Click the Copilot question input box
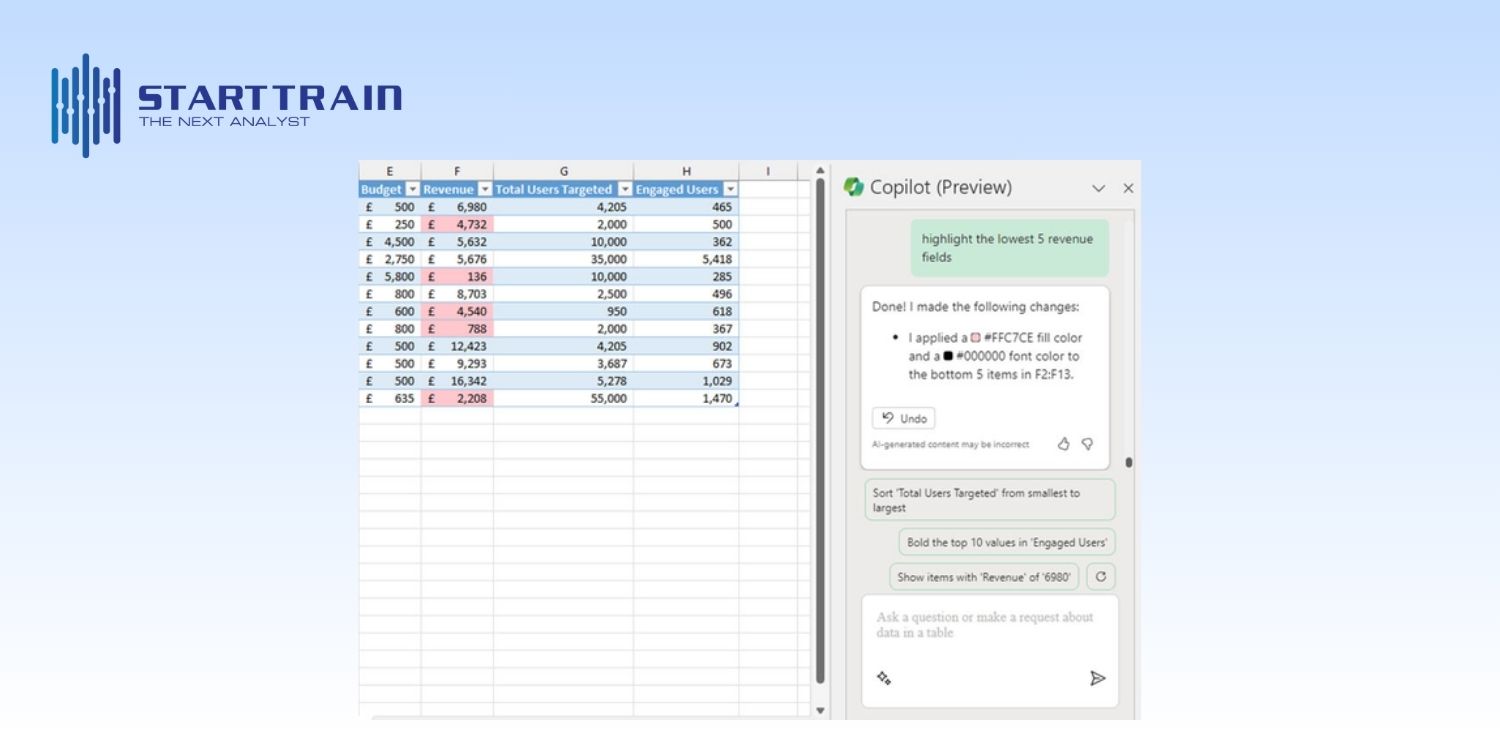Viewport: 1500px width, 741px height. click(x=985, y=626)
